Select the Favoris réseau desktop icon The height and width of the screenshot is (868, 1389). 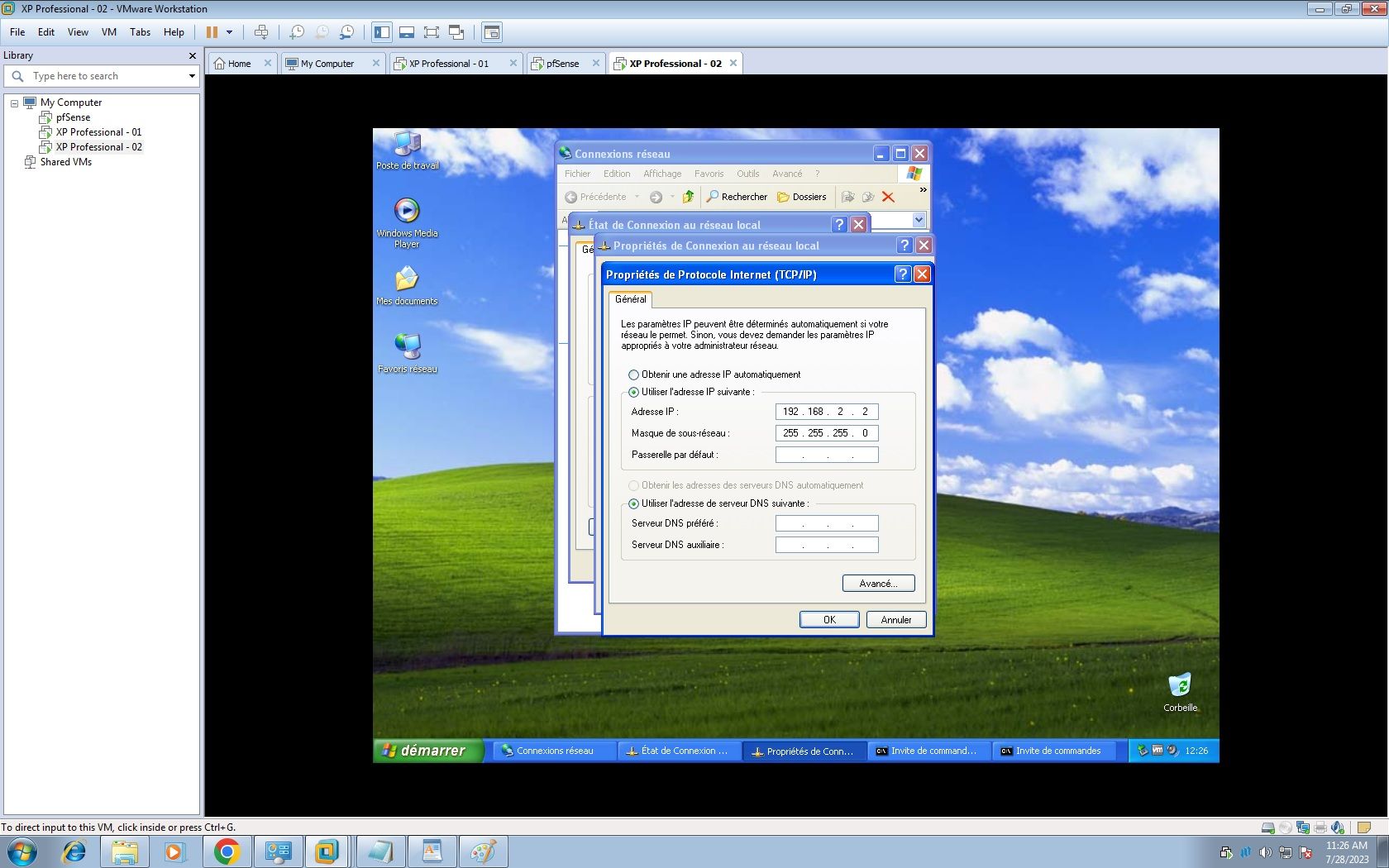click(x=408, y=353)
